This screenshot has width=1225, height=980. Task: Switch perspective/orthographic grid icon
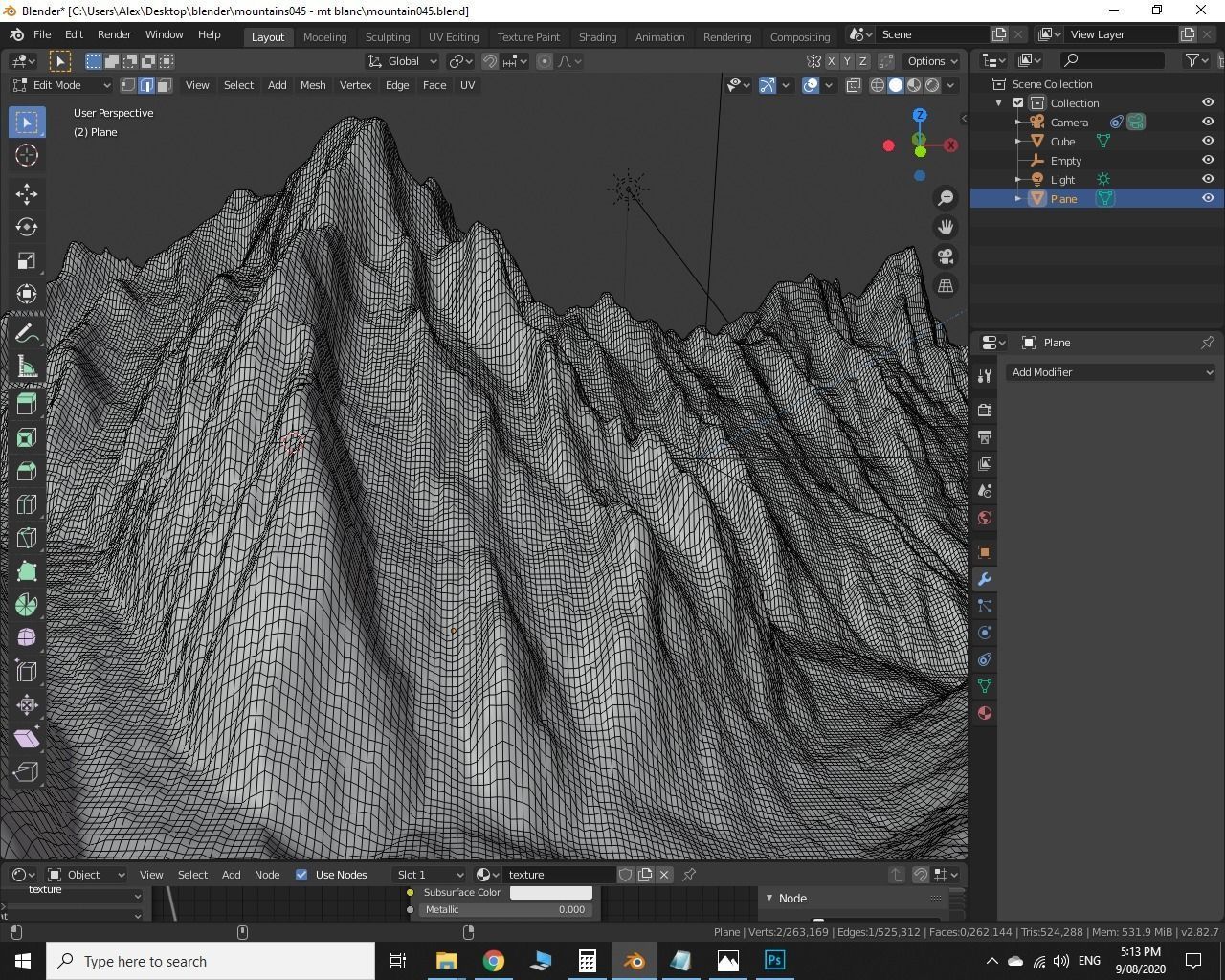pos(946,285)
